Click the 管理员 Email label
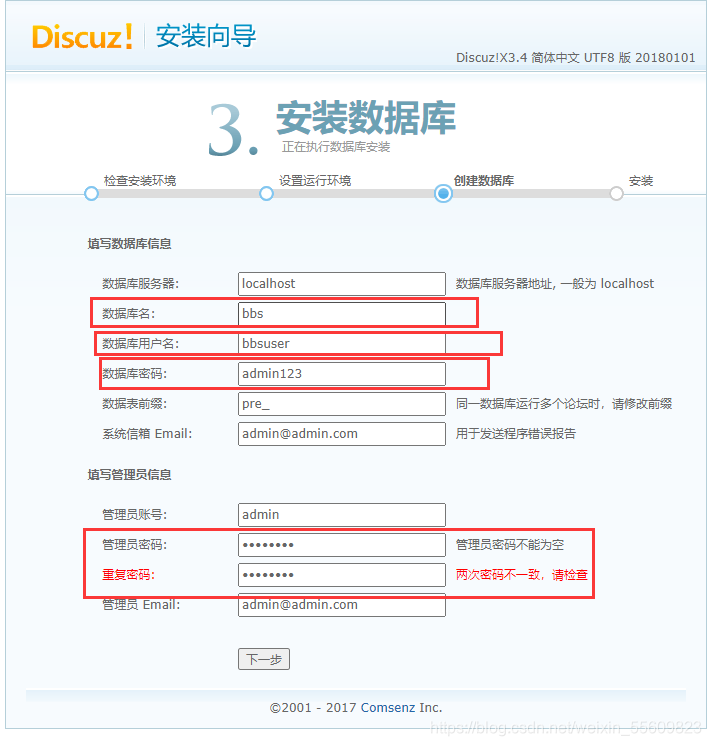This screenshot has width=711, height=746. pyautogui.click(x=141, y=605)
